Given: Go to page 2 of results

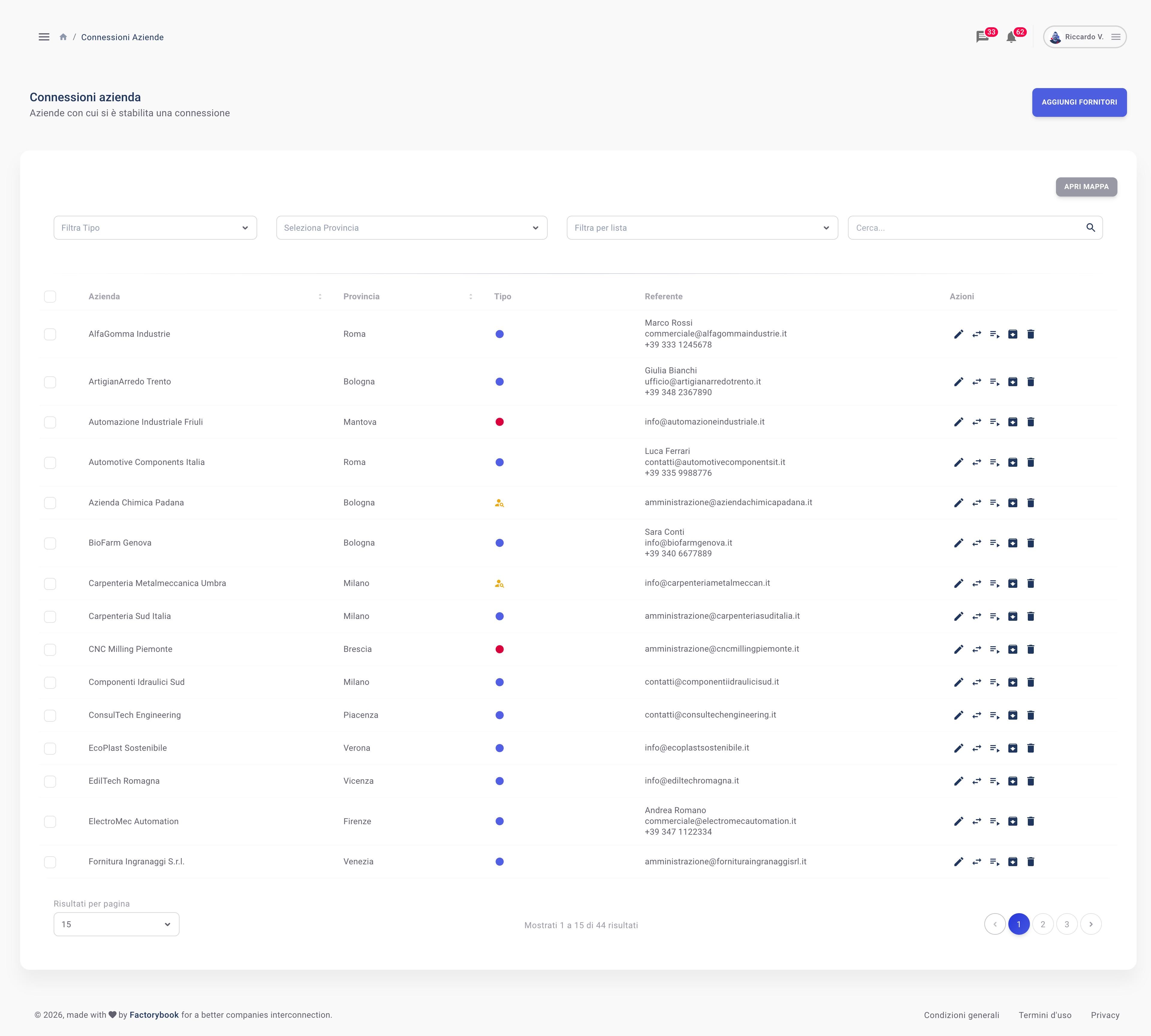Looking at the screenshot, I should pos(1043,925).
